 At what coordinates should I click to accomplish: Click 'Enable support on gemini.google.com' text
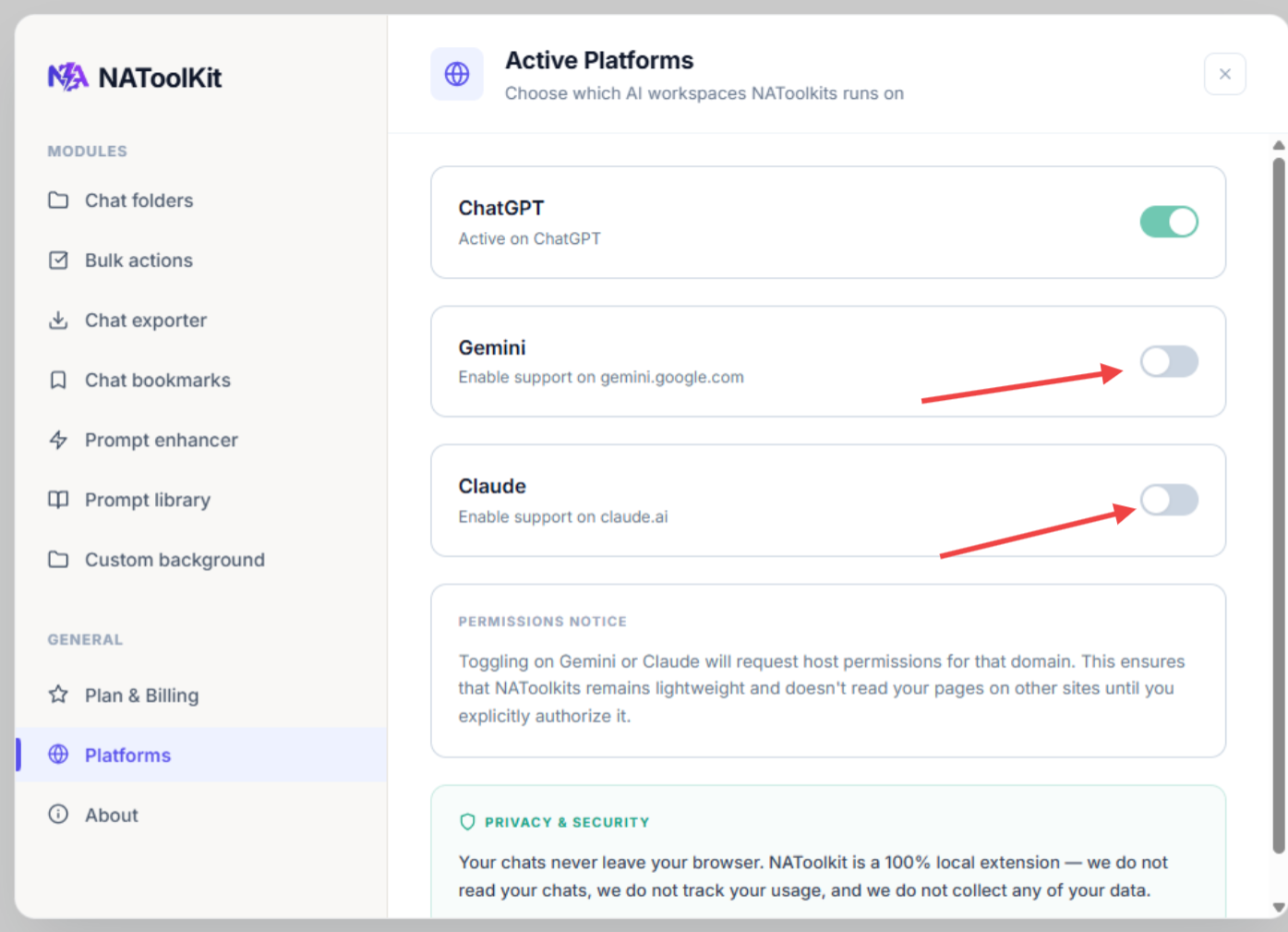click(x=601, y=377)
